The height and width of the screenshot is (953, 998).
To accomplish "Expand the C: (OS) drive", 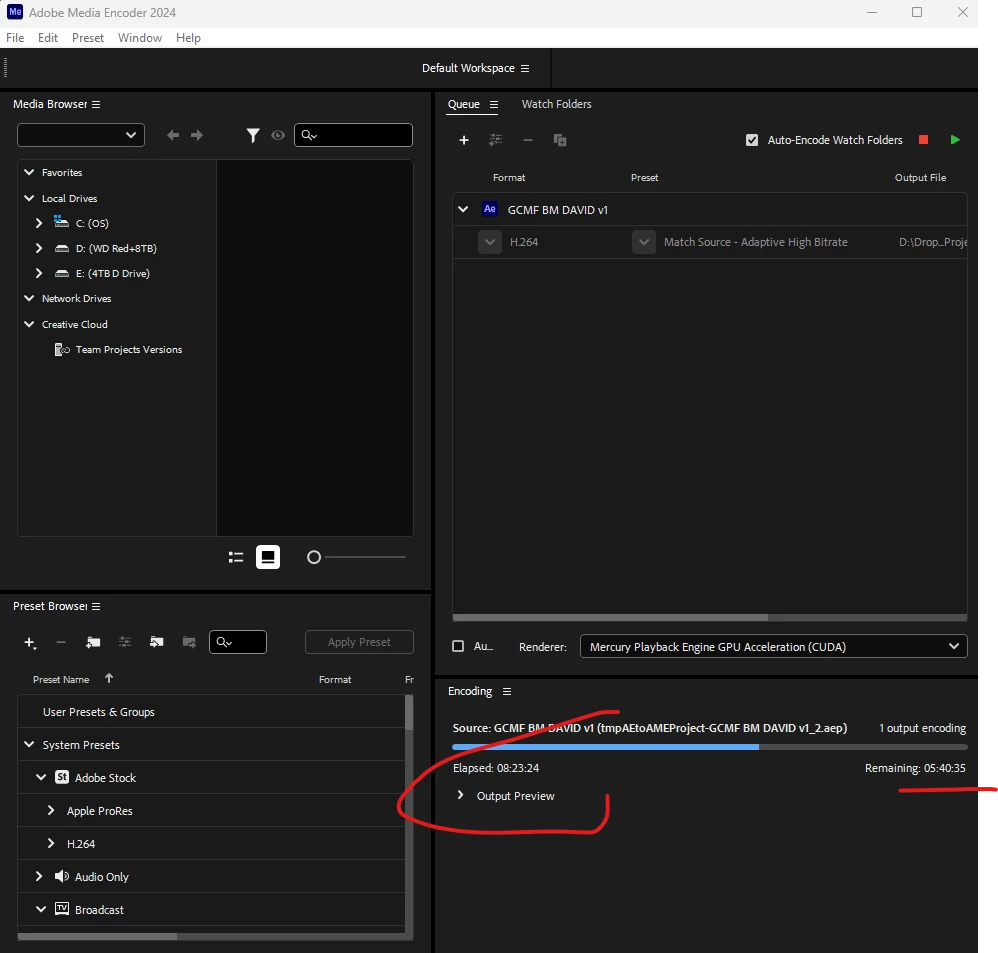I will [39, 223].
